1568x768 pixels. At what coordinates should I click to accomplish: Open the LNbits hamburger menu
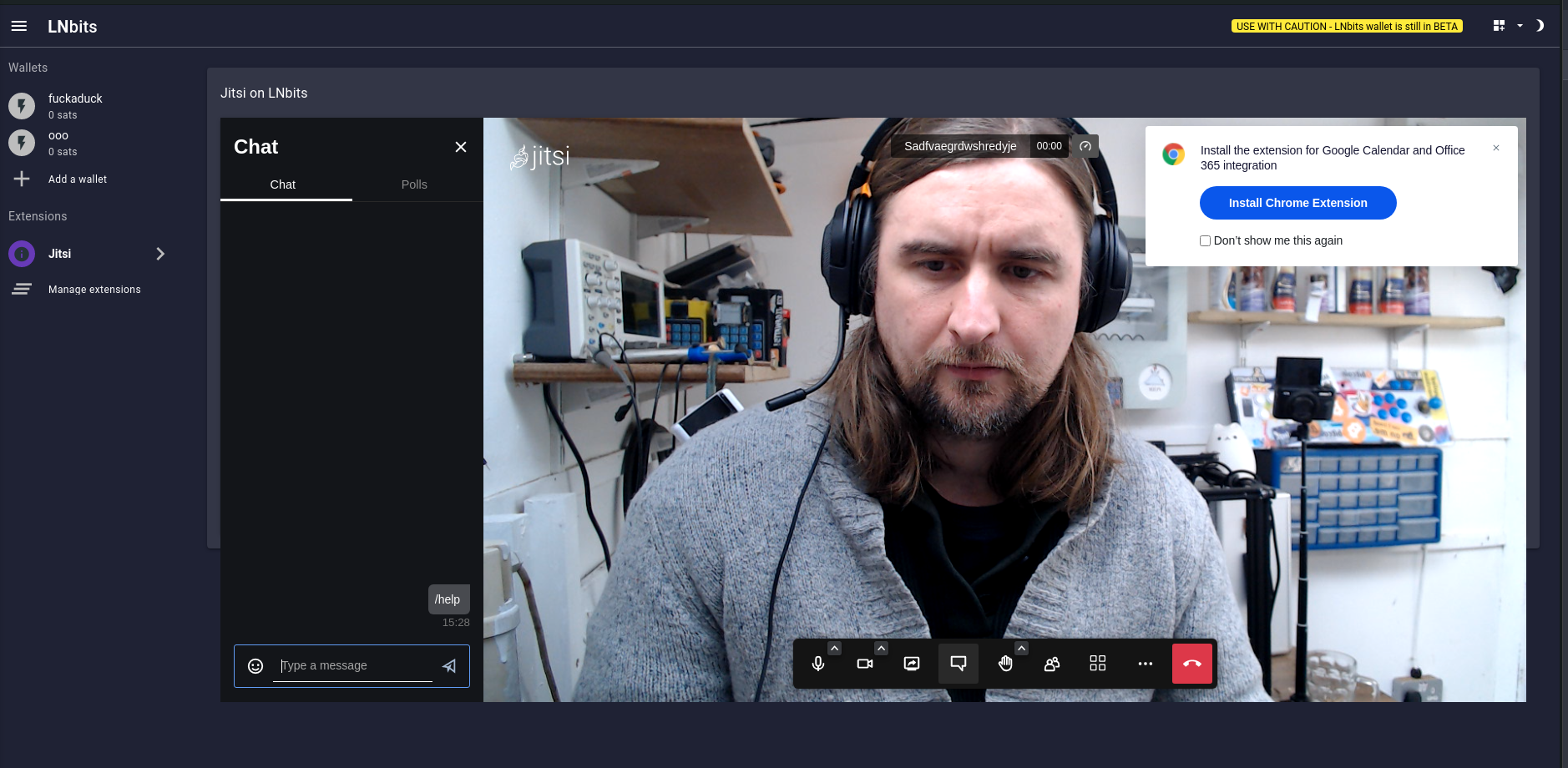(19, 26)
